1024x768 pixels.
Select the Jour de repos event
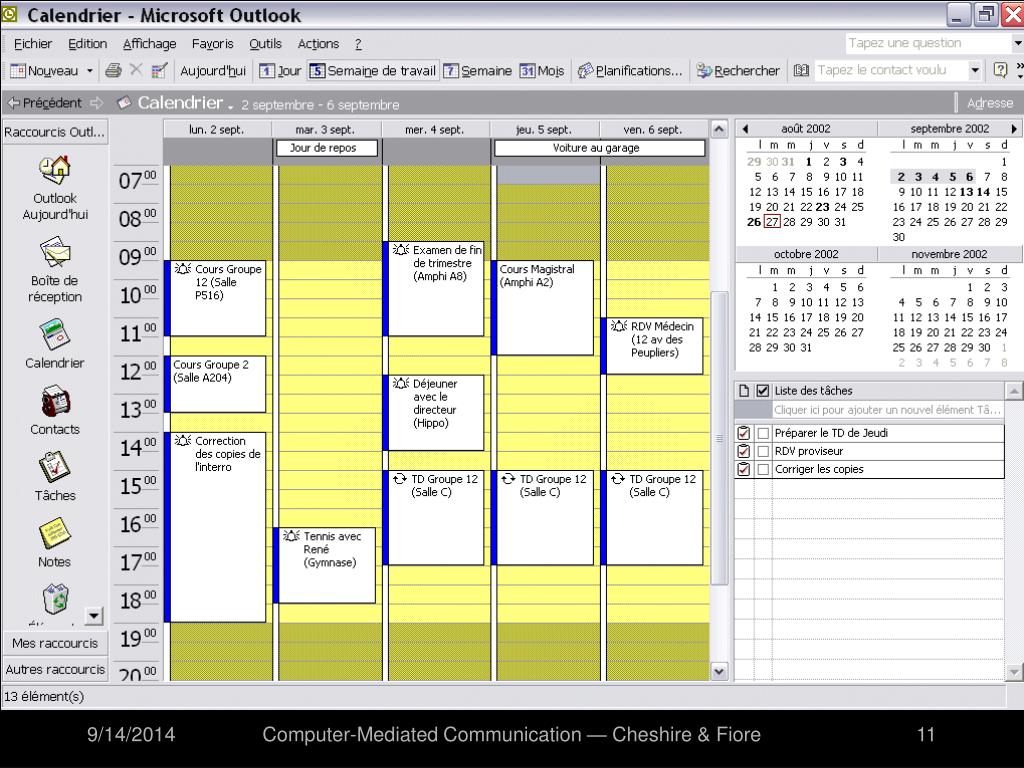[x=327, y=148]
